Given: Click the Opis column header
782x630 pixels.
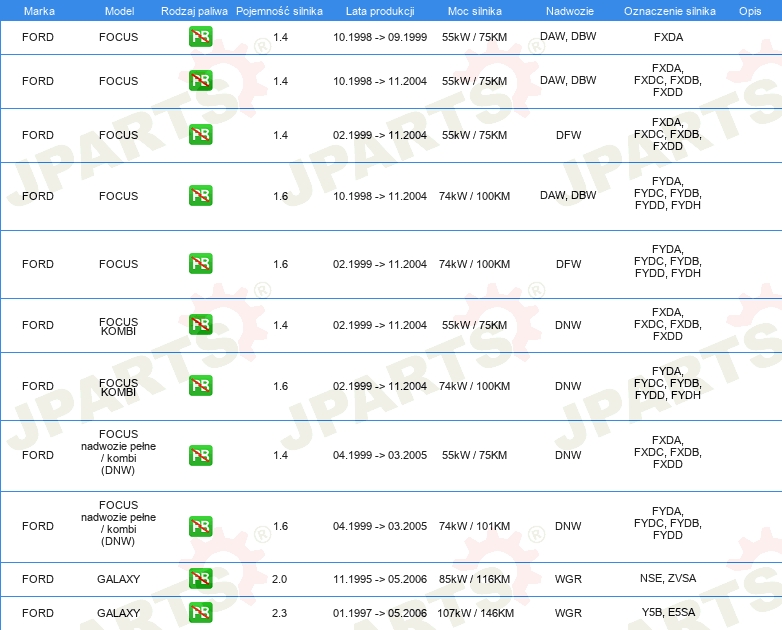Looking at the screenshot, I should 750,11.
